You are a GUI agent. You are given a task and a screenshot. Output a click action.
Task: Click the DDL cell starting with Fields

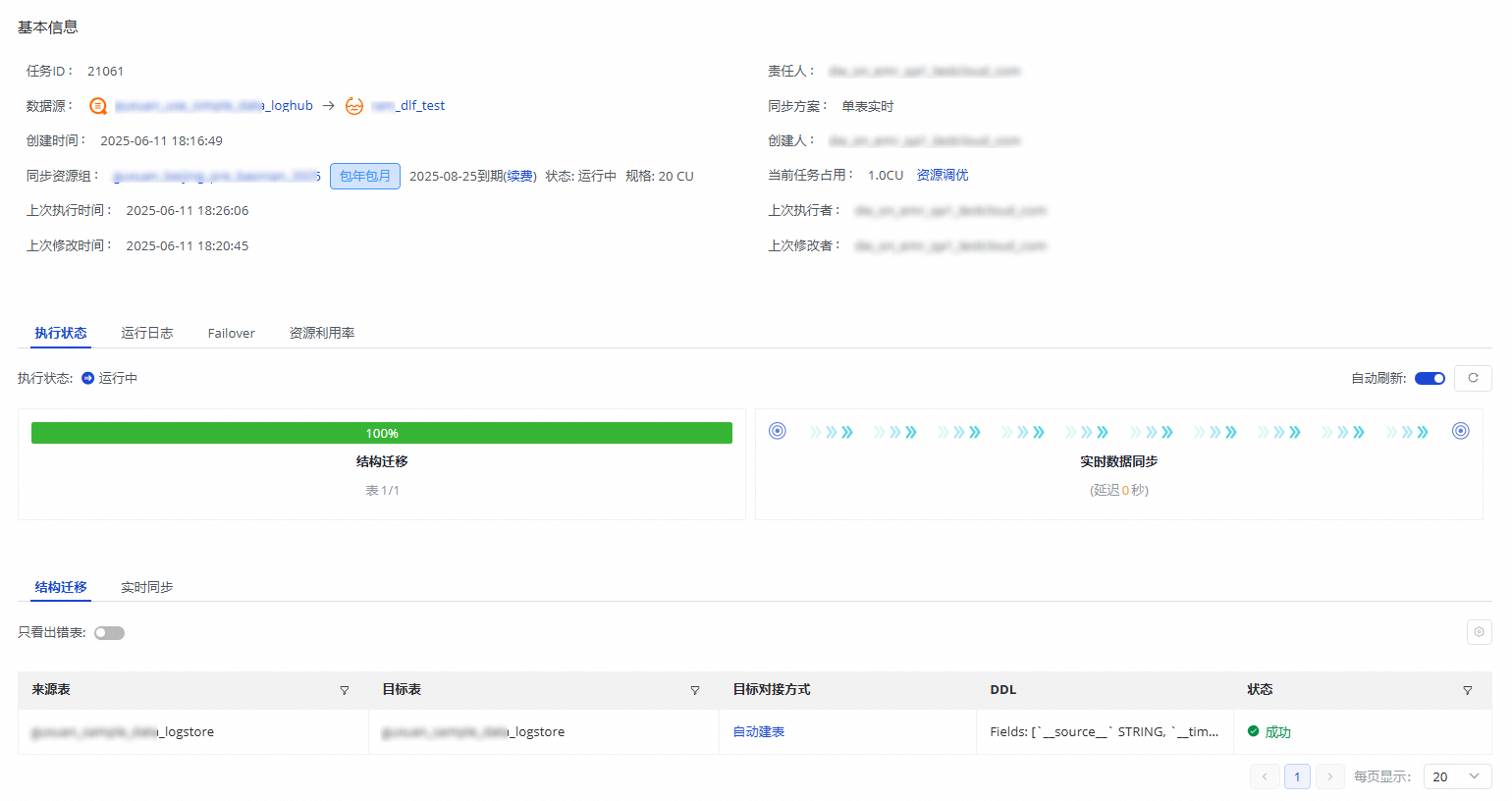tap(1105, 732)
